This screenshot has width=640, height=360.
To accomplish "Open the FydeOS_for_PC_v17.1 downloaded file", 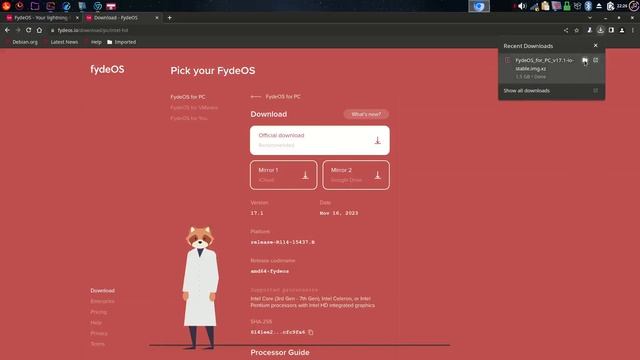I will pyautogui.click(x=544, y=64).
